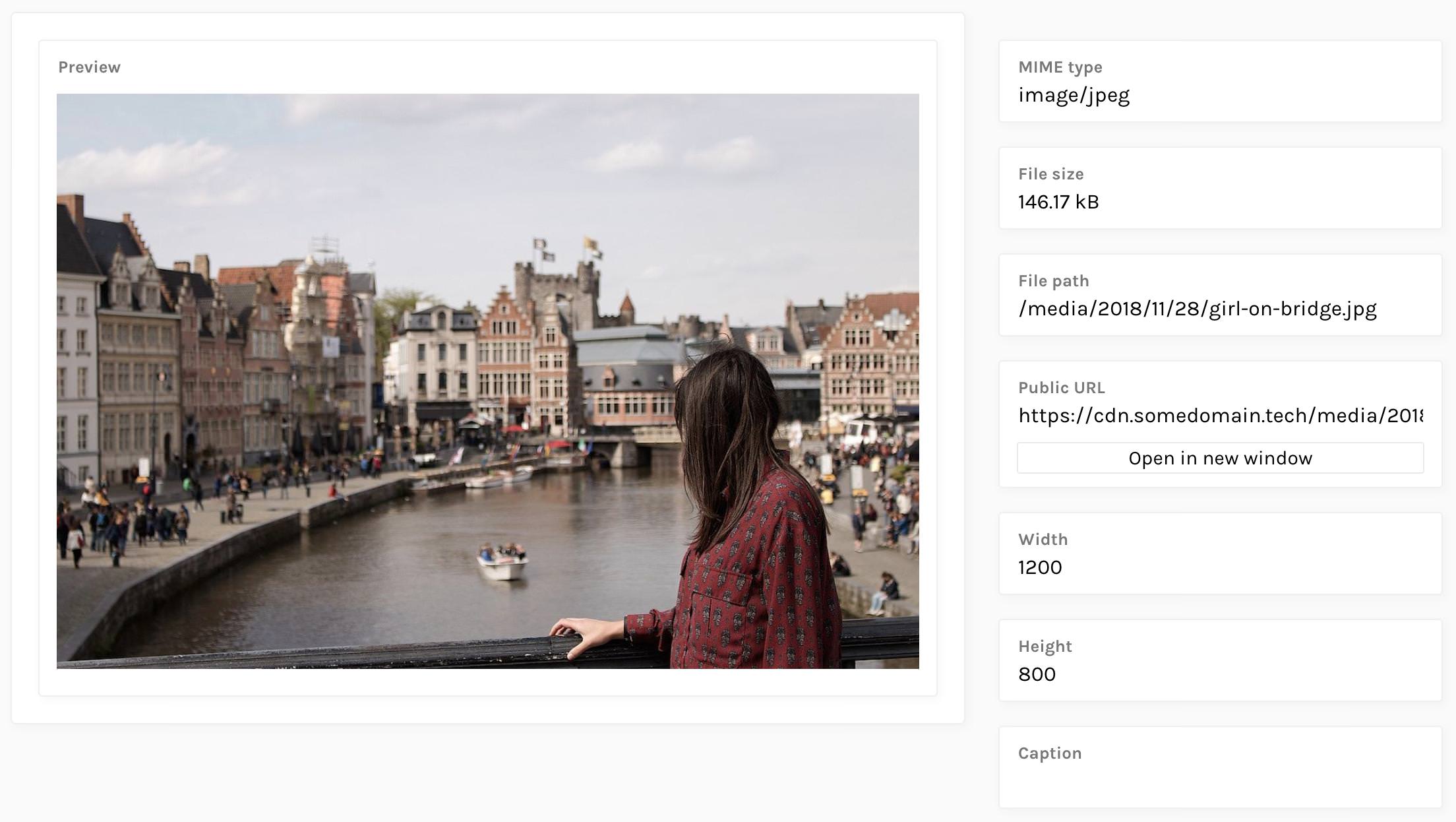The height and width of the screenshot is (822, 1456).
Task: Click the File path label
Action: point(1053,281)
